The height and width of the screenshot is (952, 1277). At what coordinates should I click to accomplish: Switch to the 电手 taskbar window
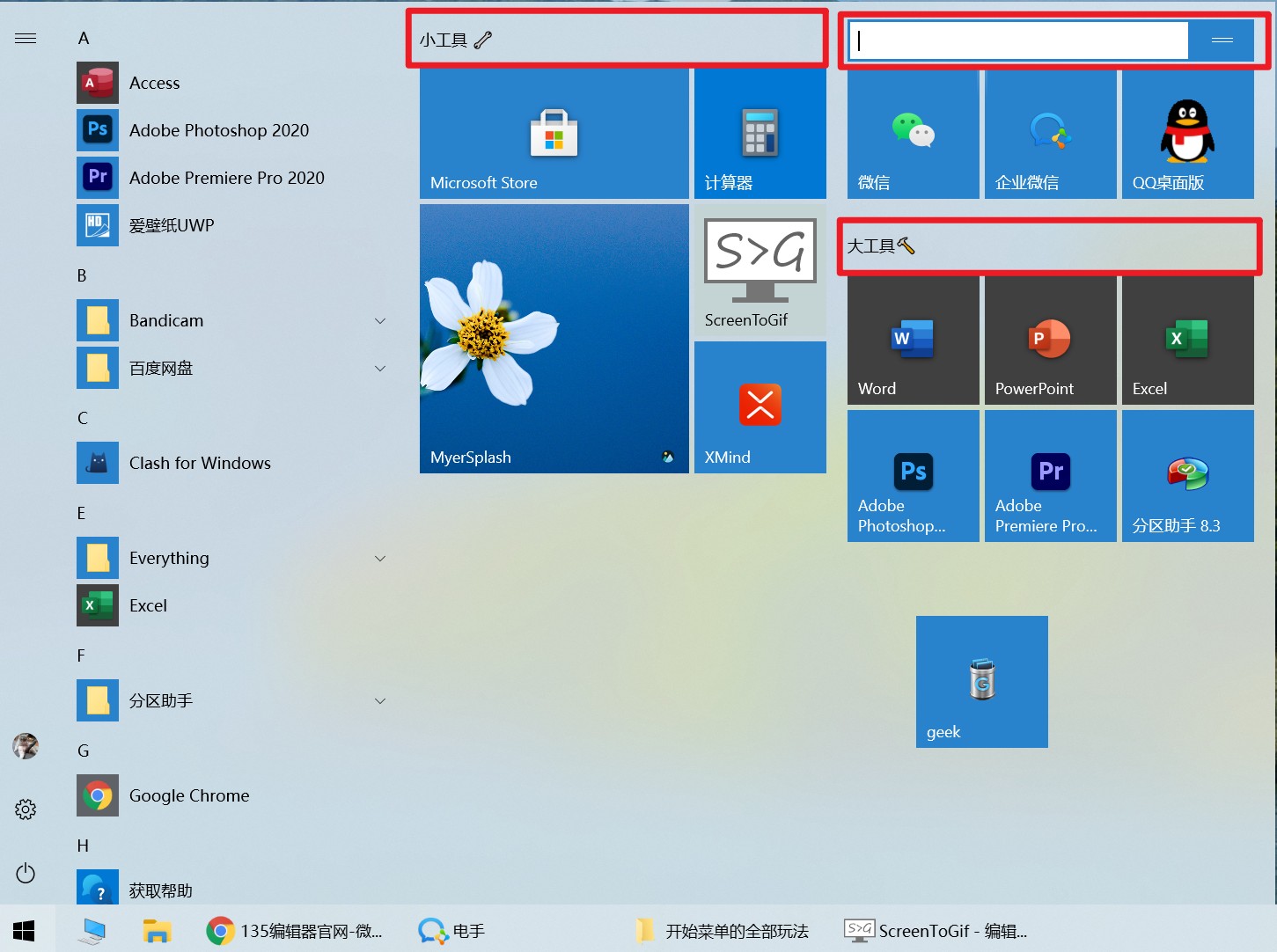[451, 930]
